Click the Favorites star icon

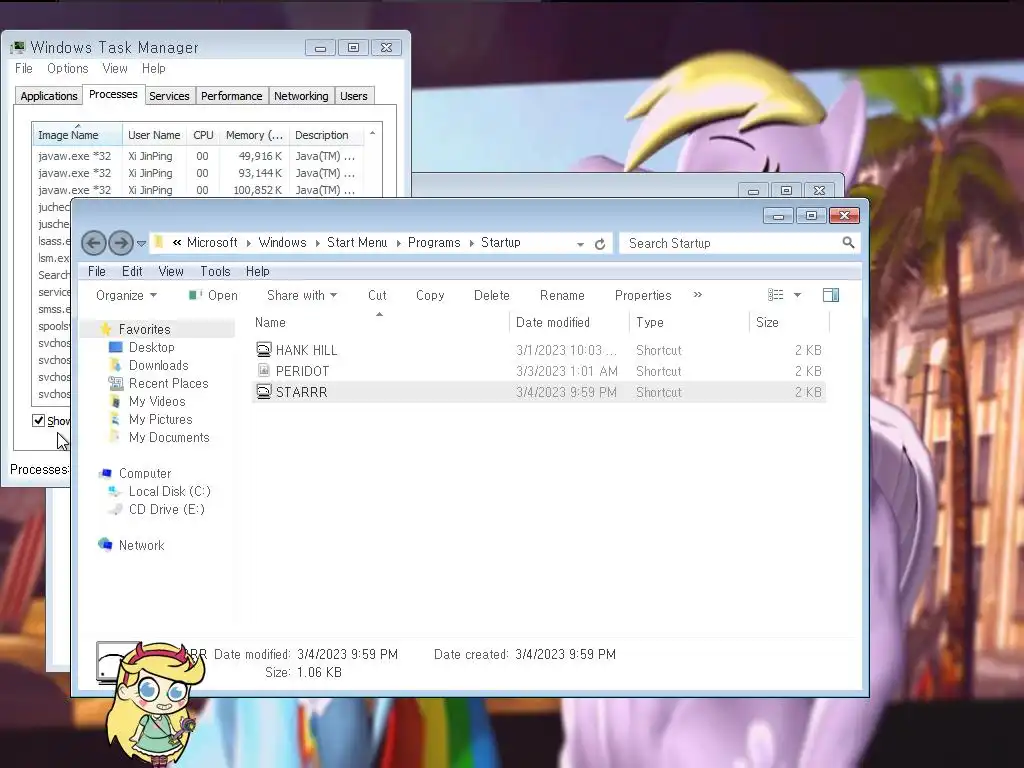(106, 329)
